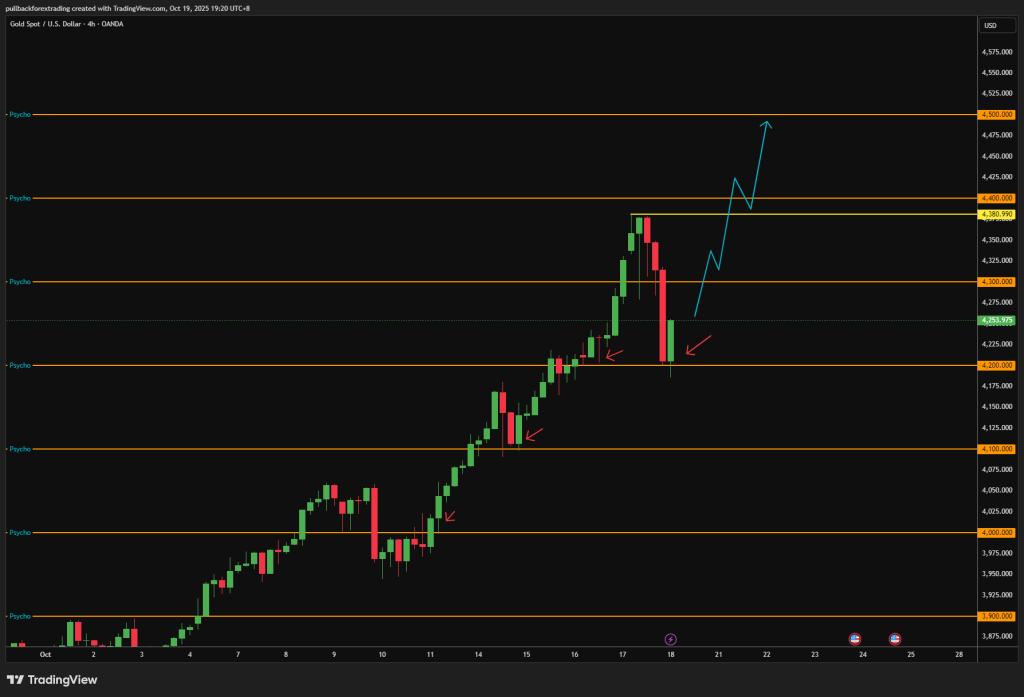Screen dimensions: 1024x697
Task: Select the yellow 4,380.990 price label
Action: point(998,214)
